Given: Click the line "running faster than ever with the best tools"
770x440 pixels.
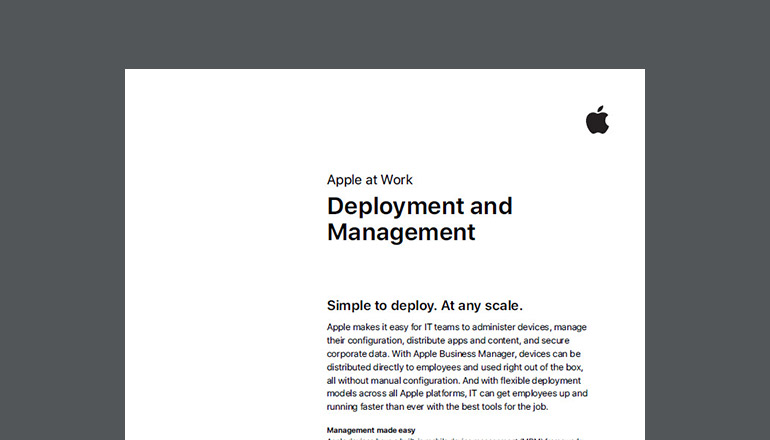Looking at the screenshot, I should click(x=438, y=407).
